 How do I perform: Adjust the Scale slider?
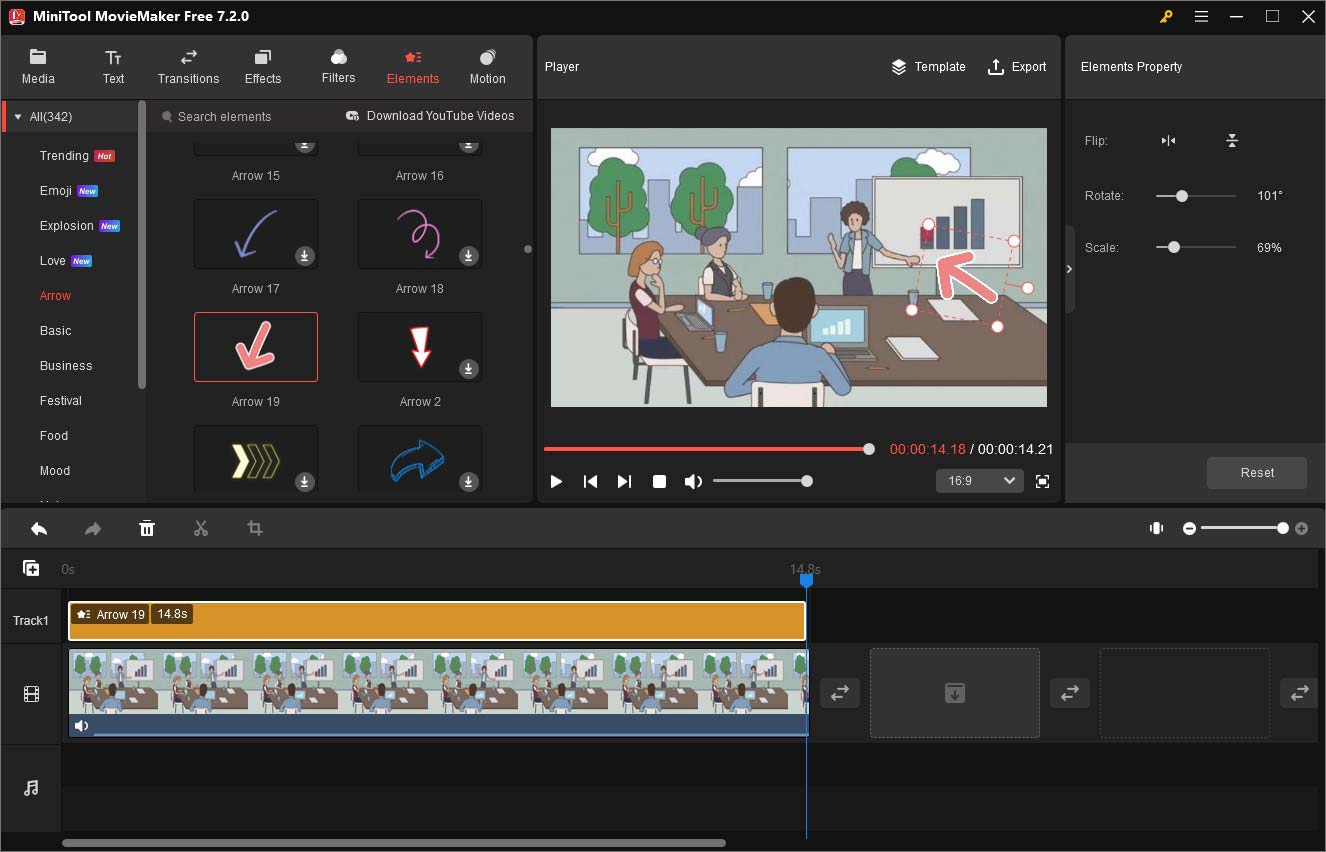click(x=1174, y=247)
